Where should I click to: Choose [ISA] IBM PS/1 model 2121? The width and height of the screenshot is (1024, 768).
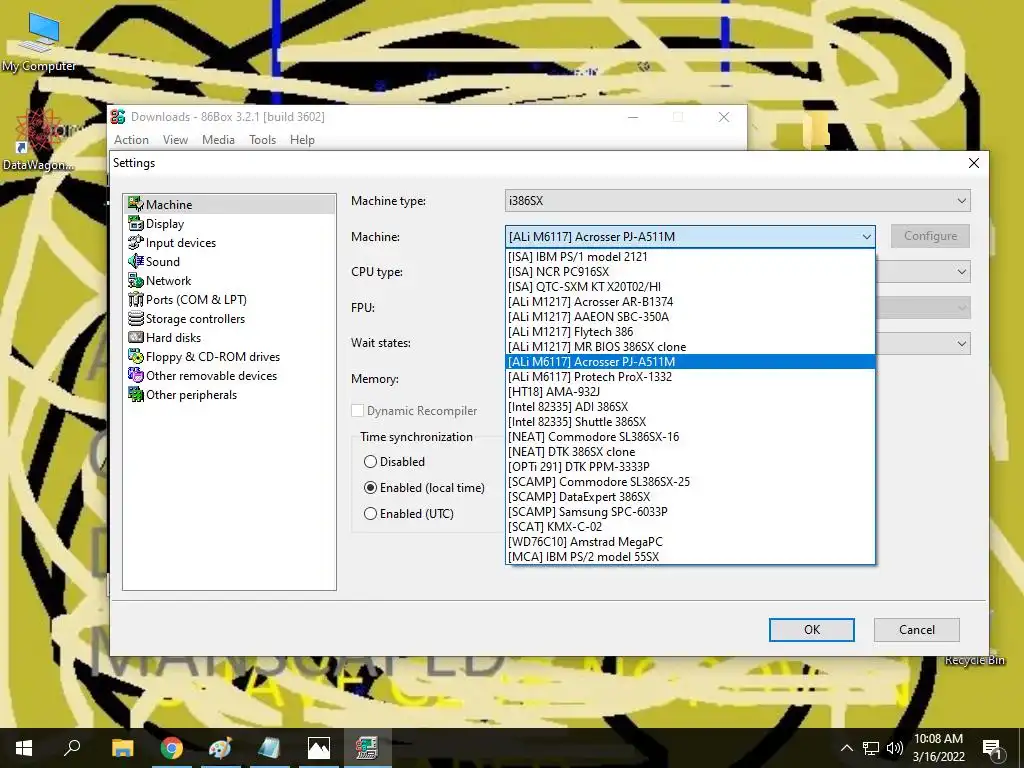coord(690,257)
